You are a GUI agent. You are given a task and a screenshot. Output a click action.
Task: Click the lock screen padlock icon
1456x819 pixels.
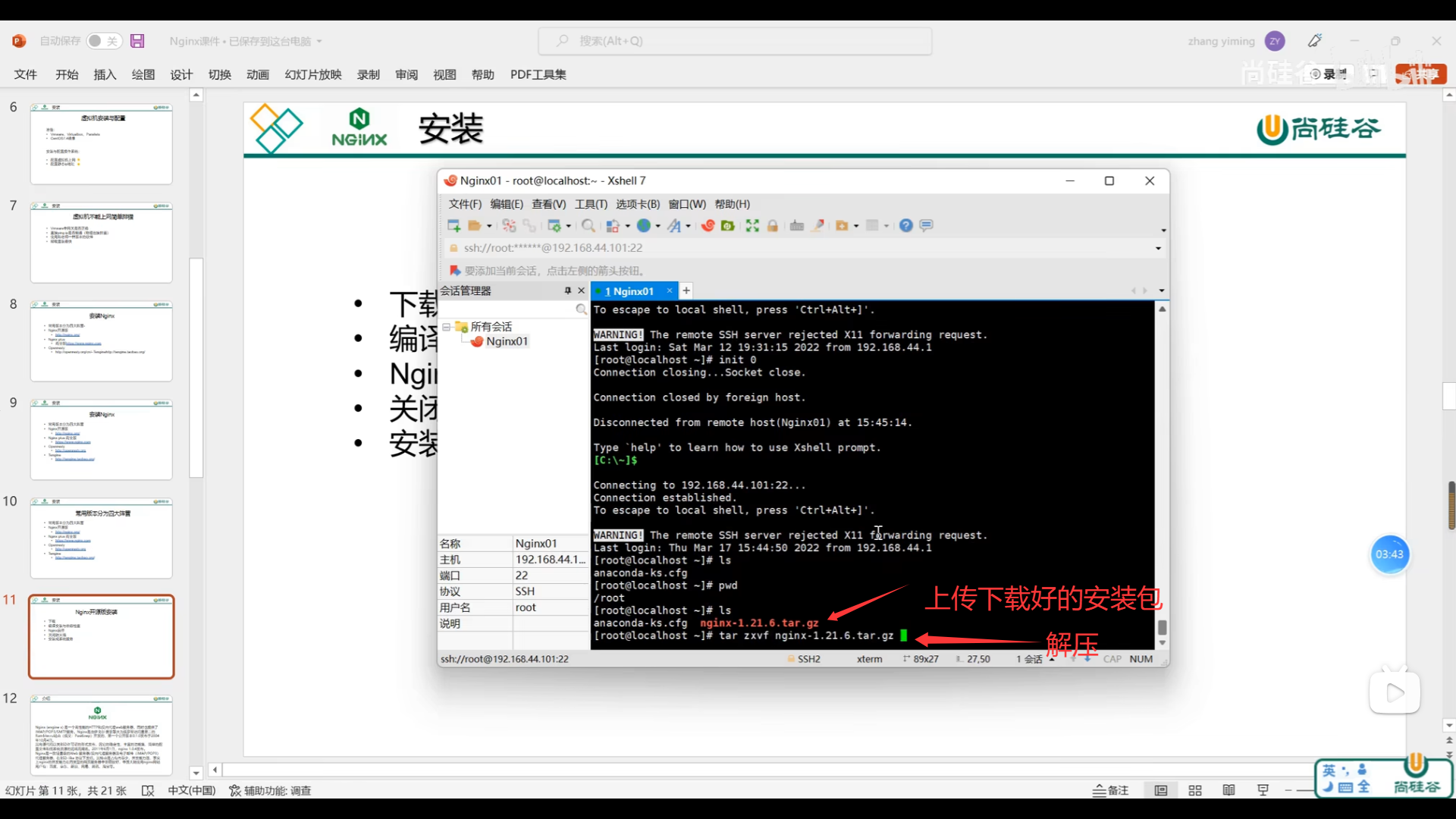pos(773,225)
